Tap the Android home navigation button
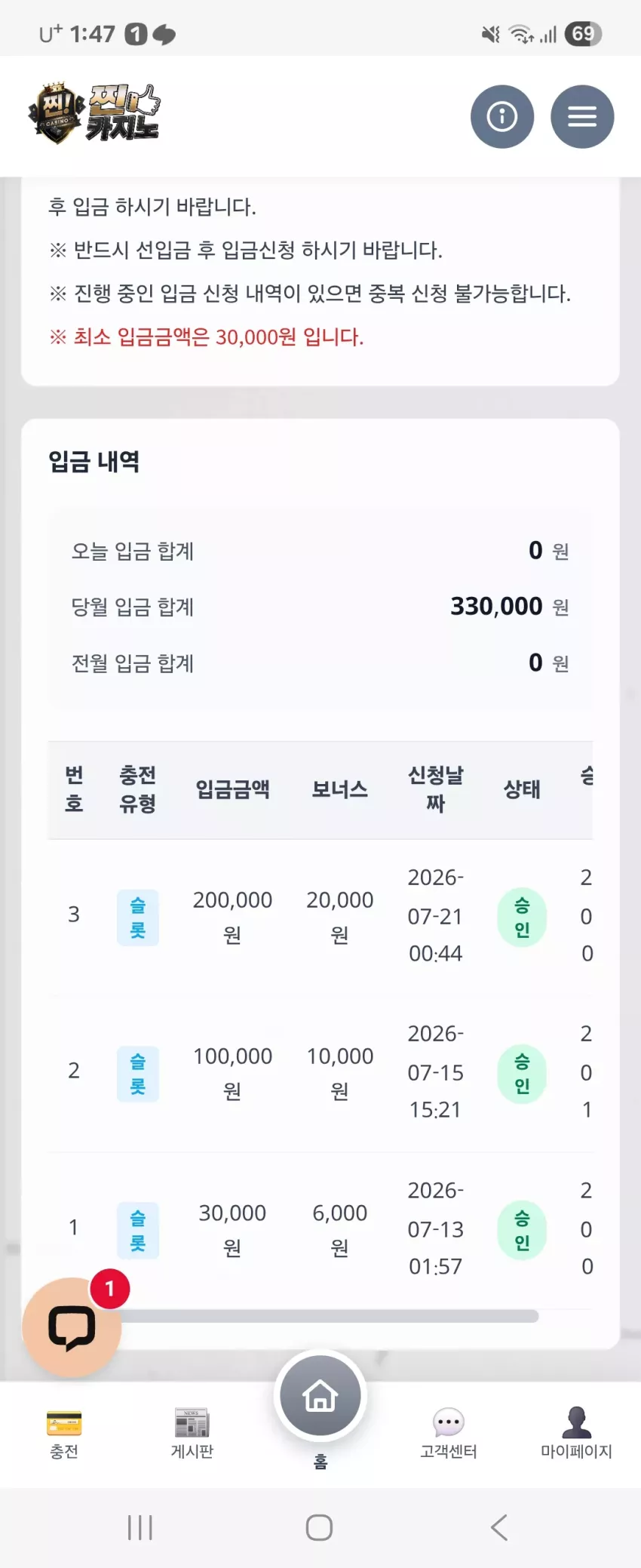 (320, 1527)
